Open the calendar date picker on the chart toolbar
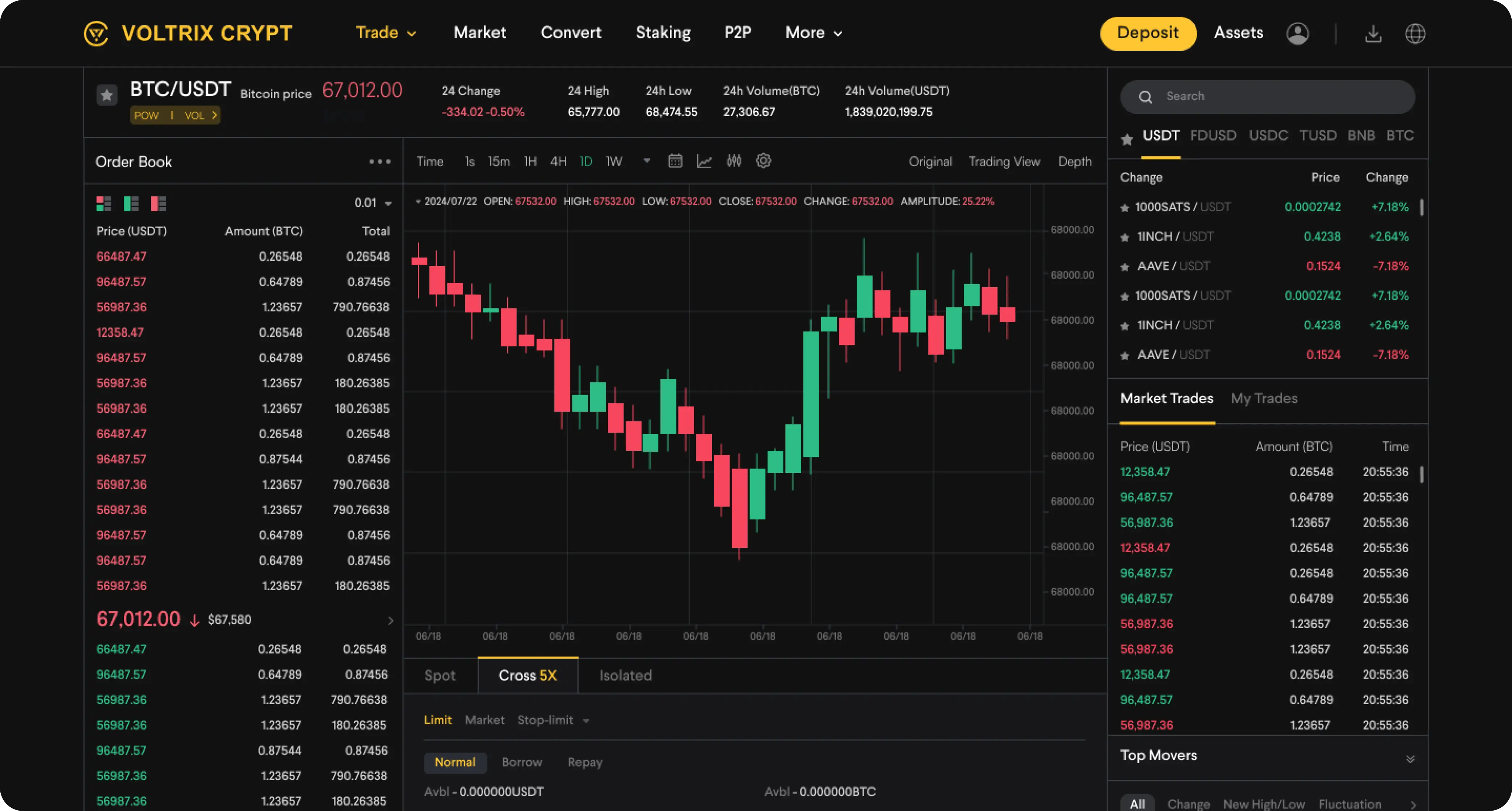Viewport: 1512px width, 811px height. [675, 161]
